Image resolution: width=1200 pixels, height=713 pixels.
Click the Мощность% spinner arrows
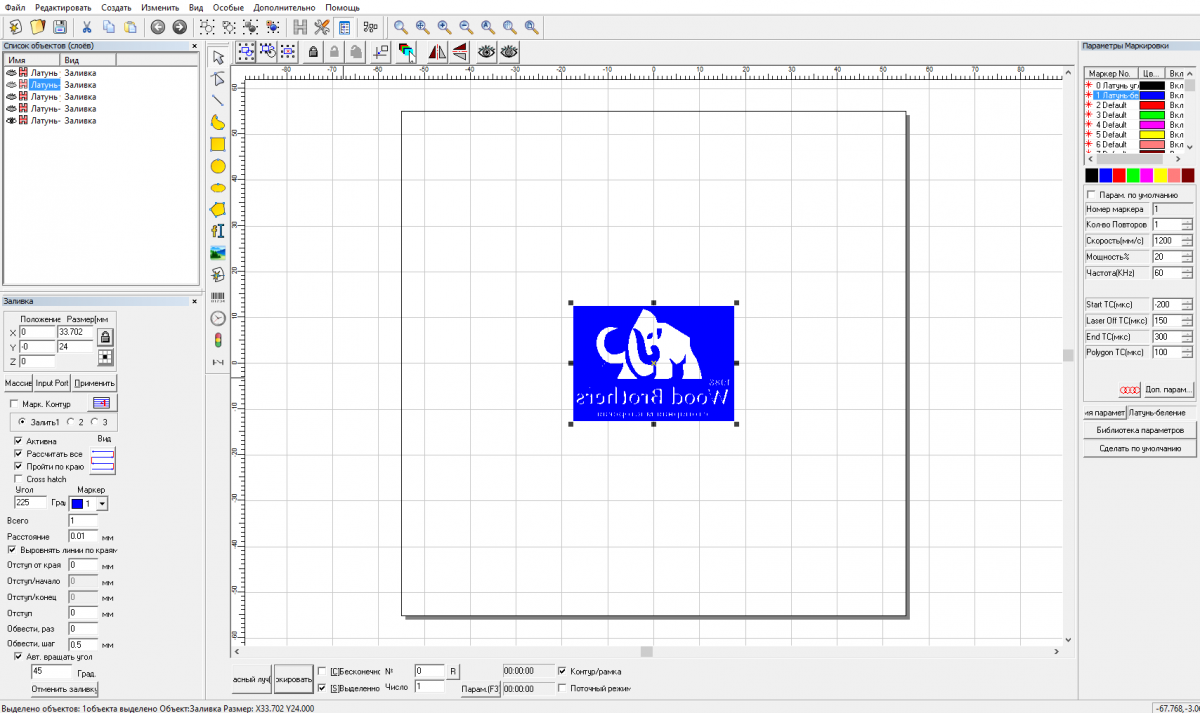coord(1187,257)
